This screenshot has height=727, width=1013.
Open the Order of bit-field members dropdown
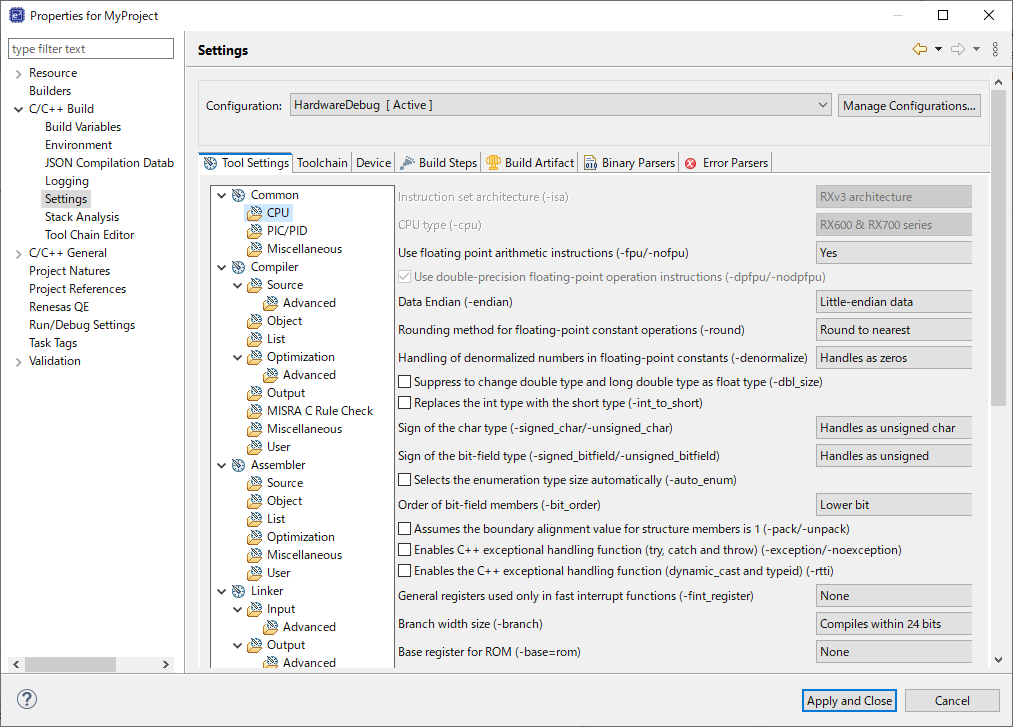[x=893, y=505]
